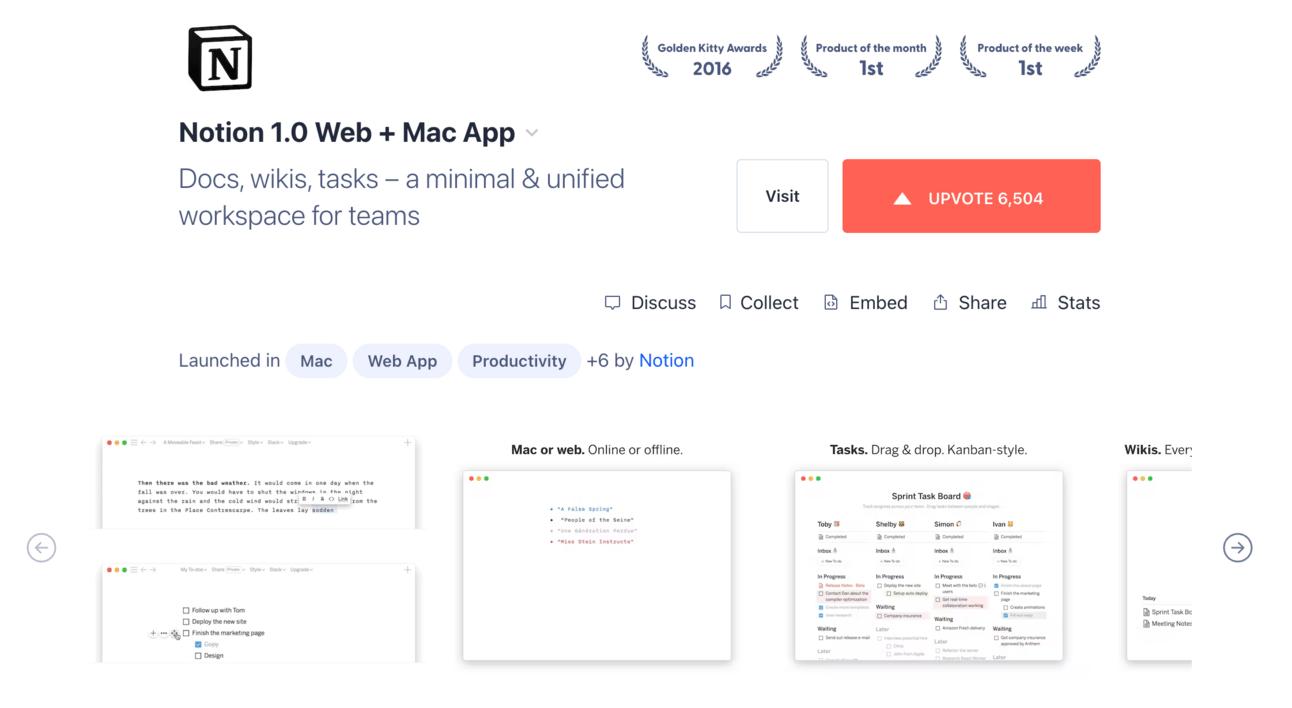Upvote Notion with the UPVOTE 6,504 button
The width and height of the screenshot is (1292, 708).
[x=971, y=196]
